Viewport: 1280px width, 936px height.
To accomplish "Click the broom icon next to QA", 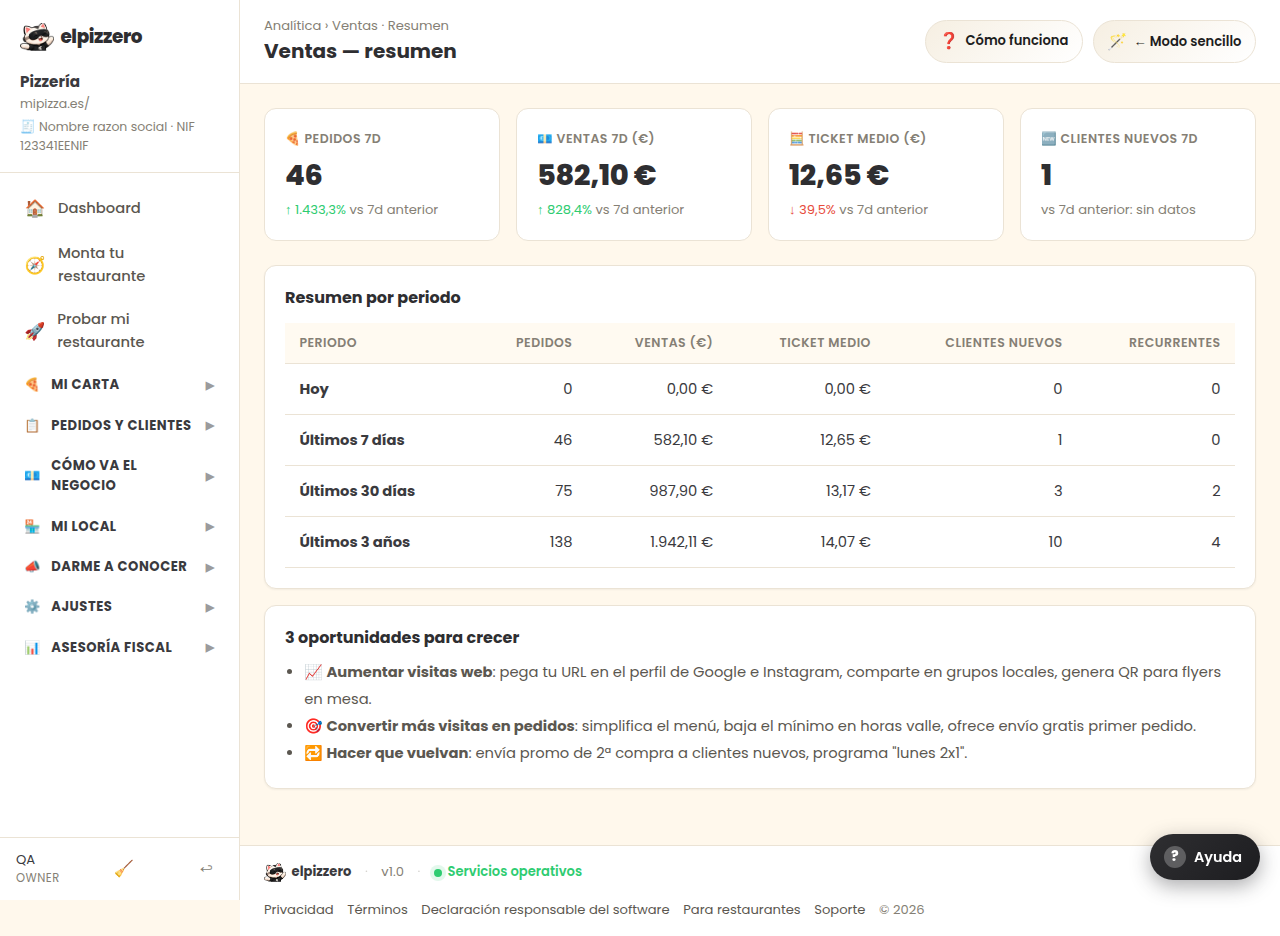I will coord(124,869).
